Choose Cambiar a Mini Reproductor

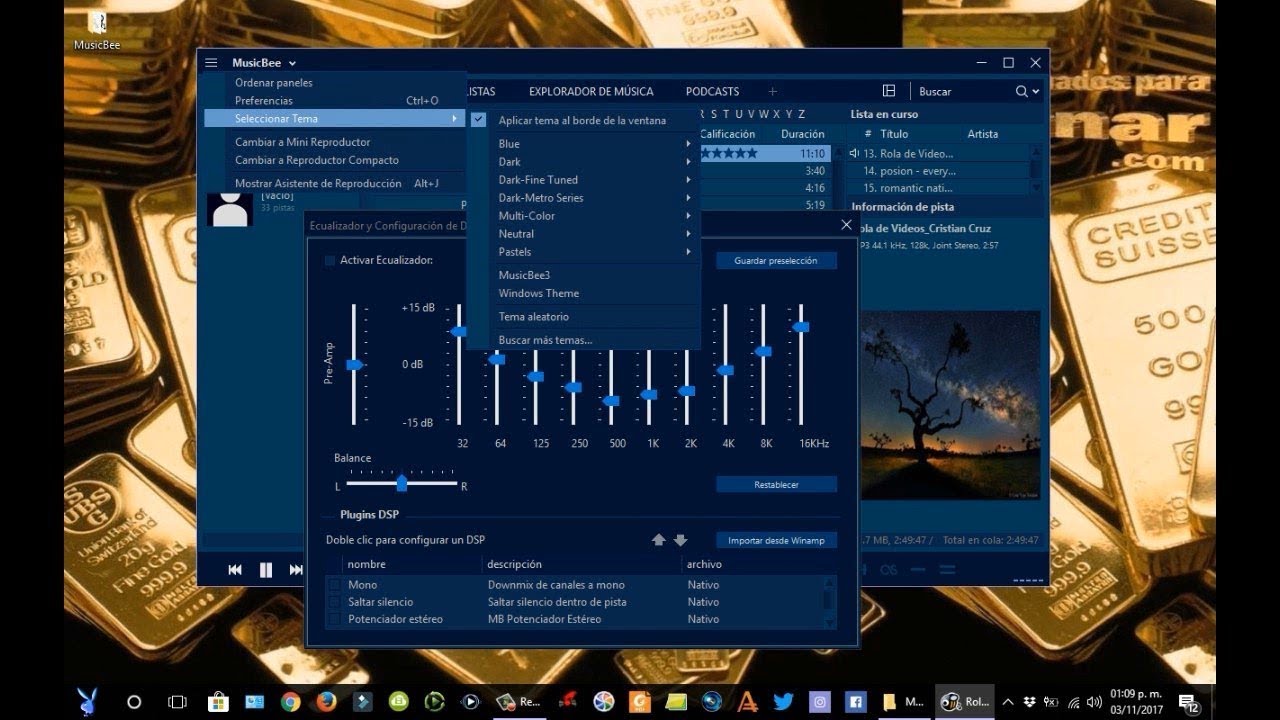point(335,142)
